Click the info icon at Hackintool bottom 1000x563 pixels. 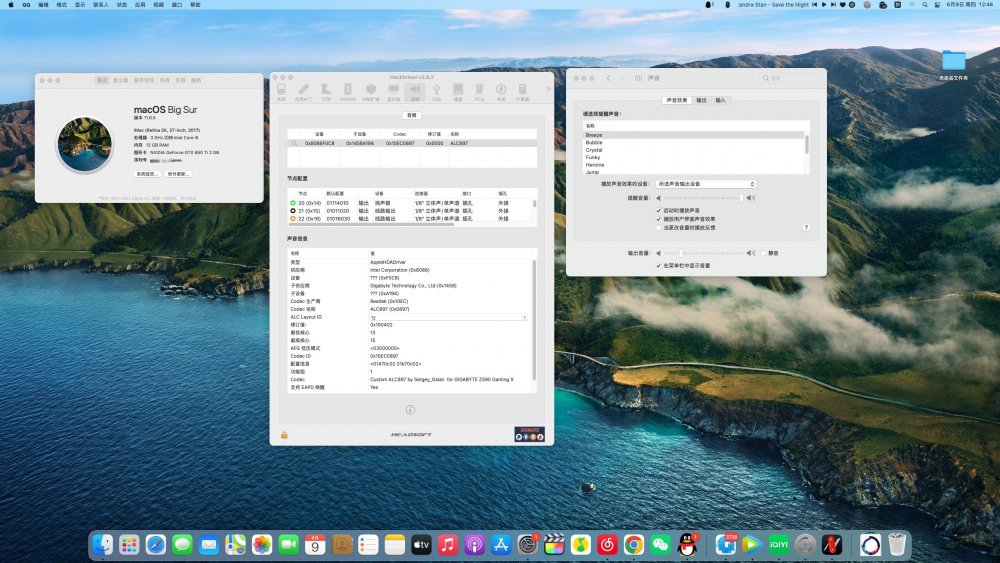pos(411,409)
